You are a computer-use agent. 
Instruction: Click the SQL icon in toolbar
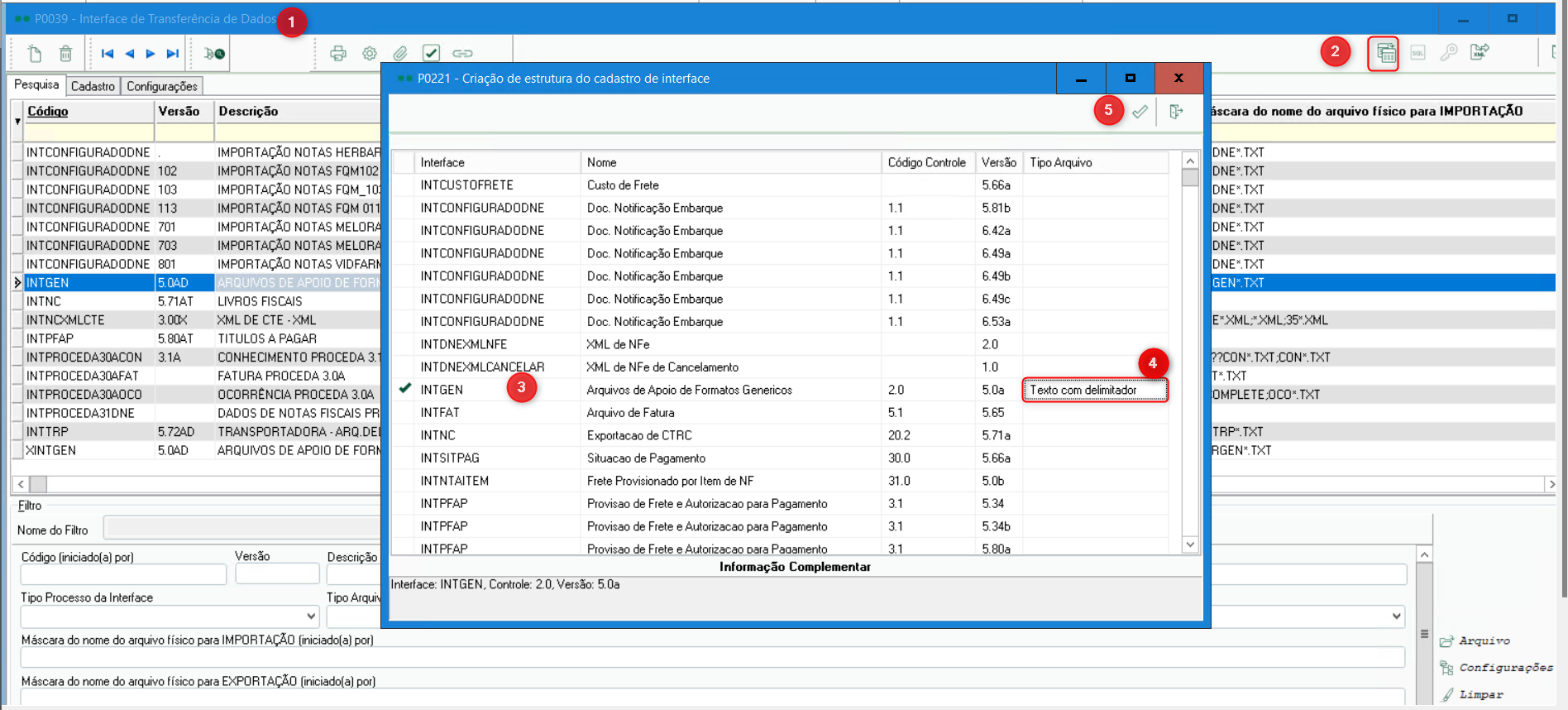point(1417,53)
